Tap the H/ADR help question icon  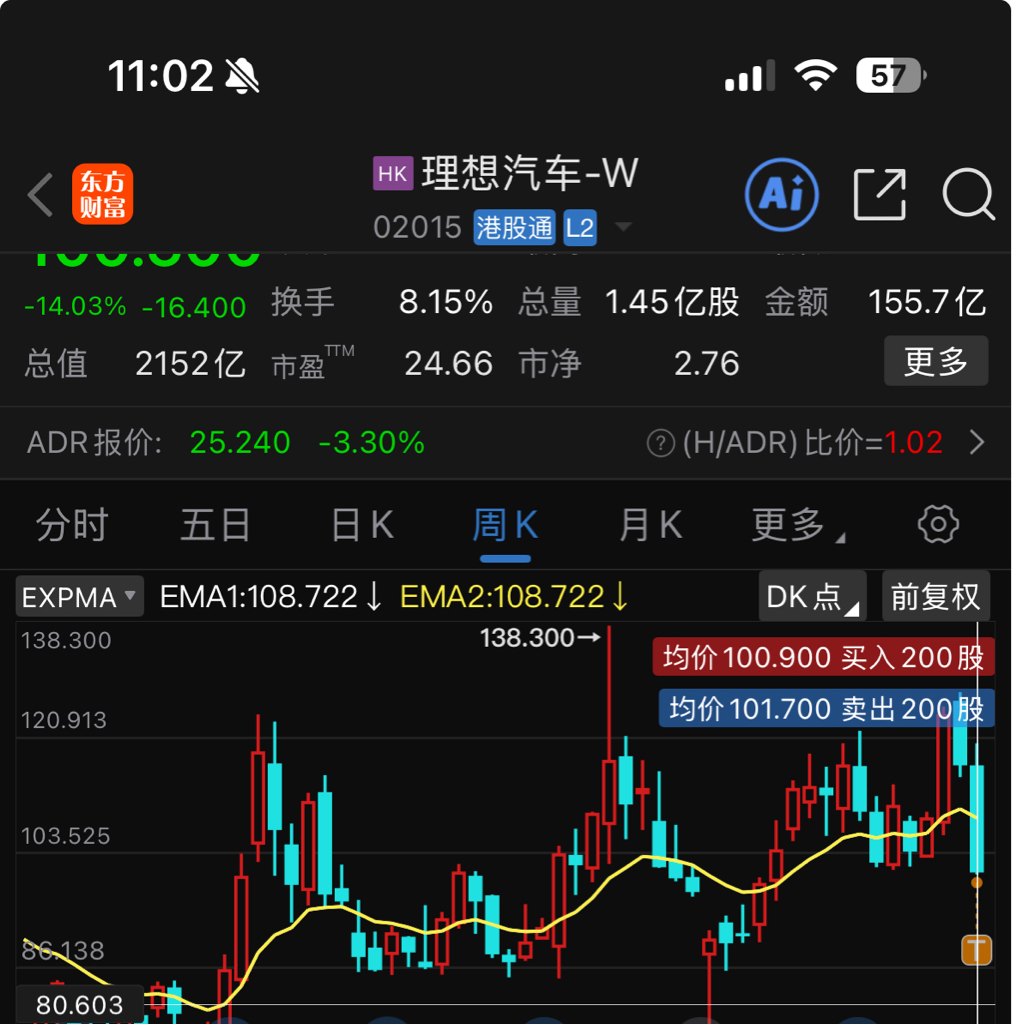(x=660, y=443)
